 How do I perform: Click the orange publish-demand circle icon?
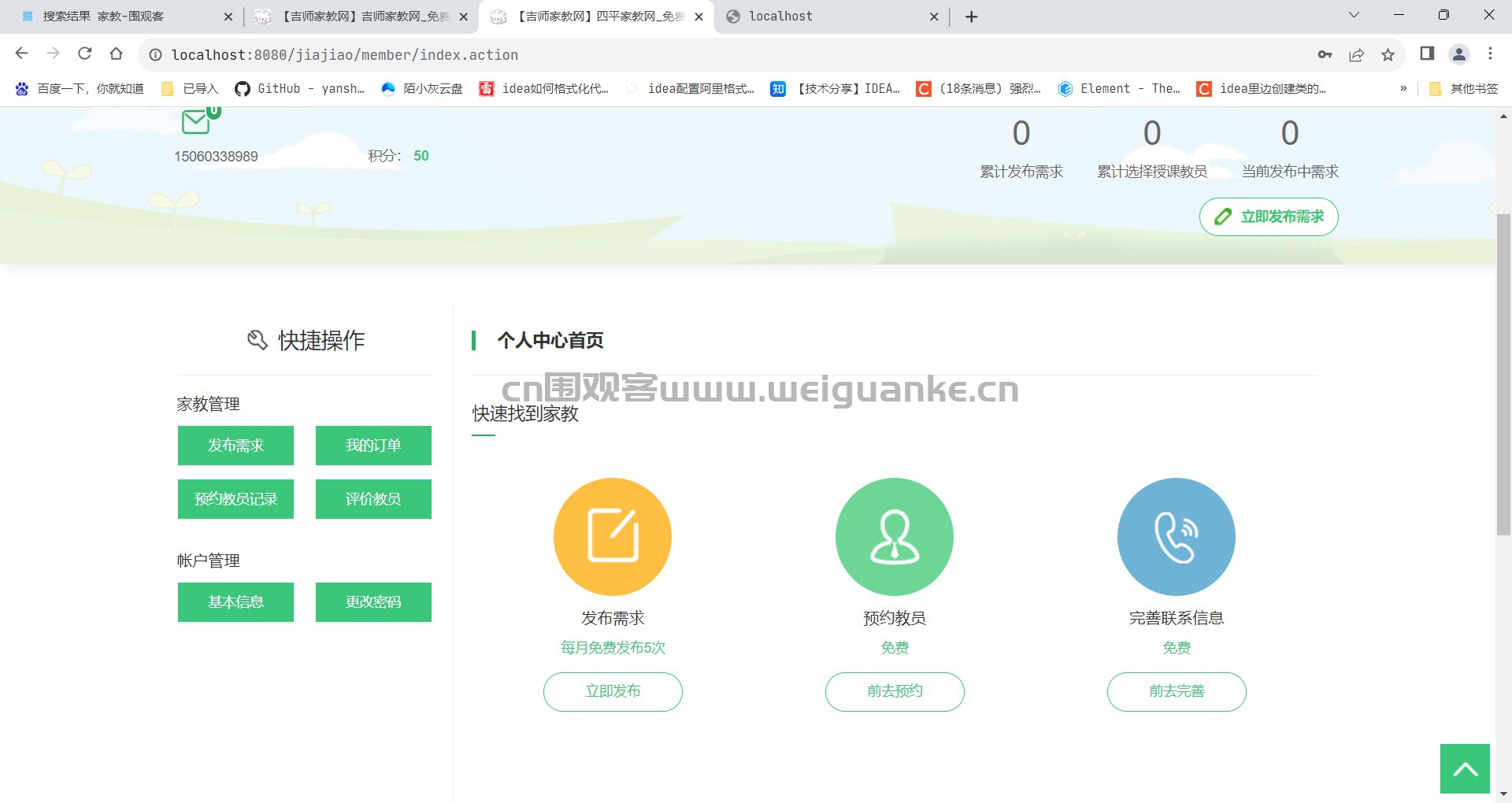click(x=613, y=537)
